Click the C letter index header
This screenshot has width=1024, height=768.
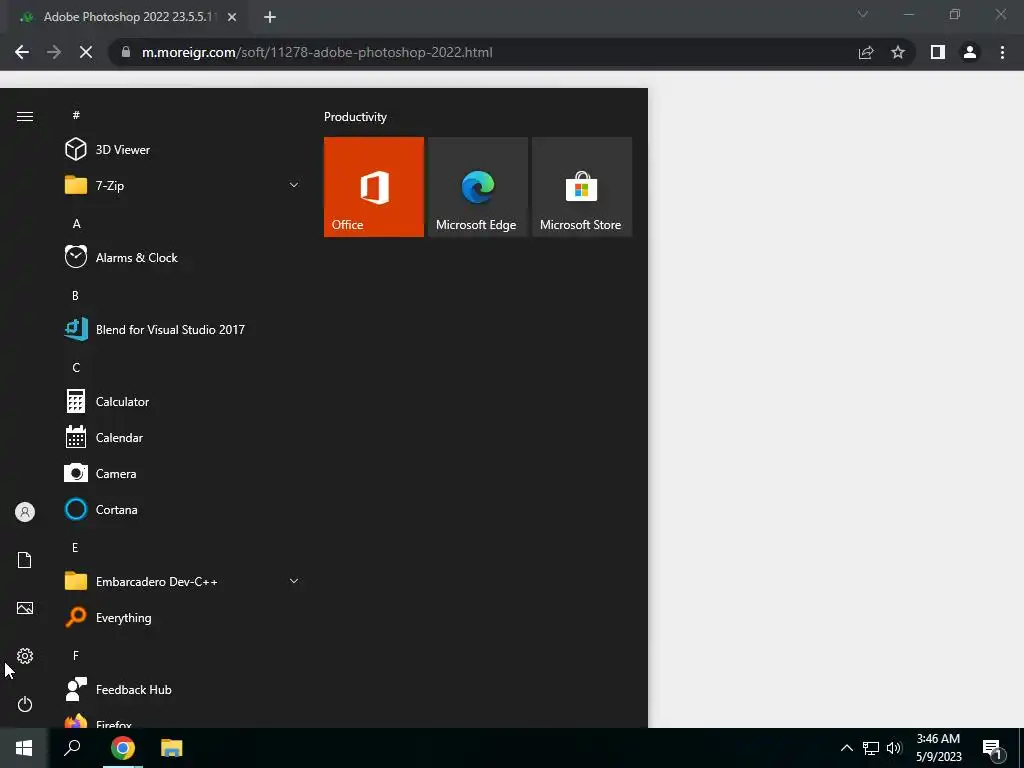[76, 367]
